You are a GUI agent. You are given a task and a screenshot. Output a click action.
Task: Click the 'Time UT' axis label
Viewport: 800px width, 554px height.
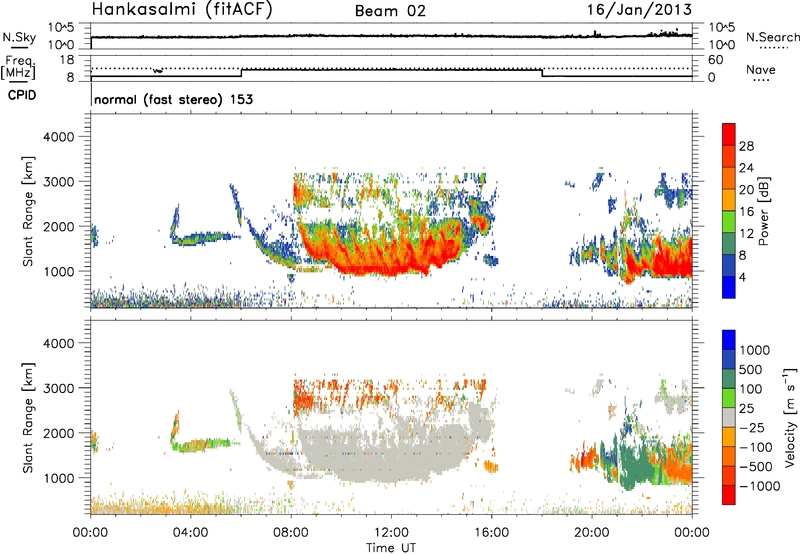(391, 548)
